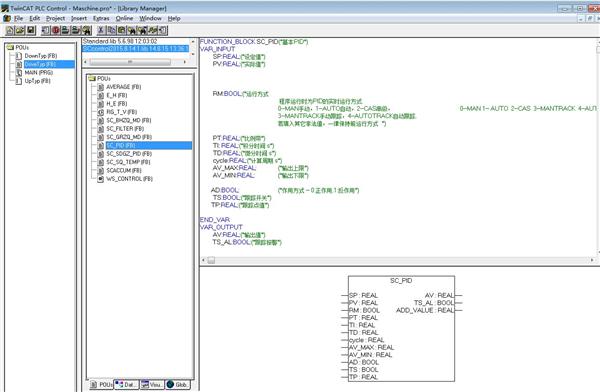This screenshot has height=392, width=600.
Task: Click the icon next to RIG_T_V (FB)
Action: click(101, 112)
